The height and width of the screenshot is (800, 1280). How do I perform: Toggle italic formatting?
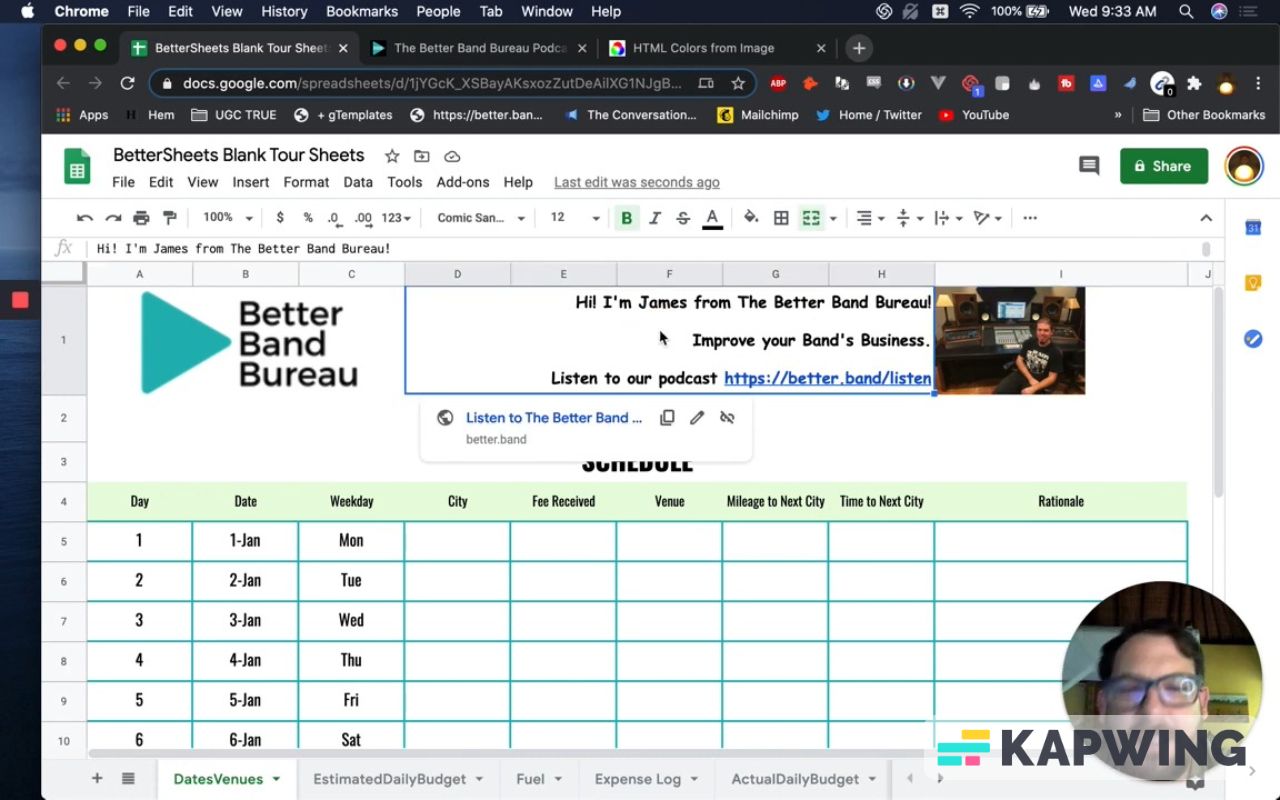(x=655, y=218)
